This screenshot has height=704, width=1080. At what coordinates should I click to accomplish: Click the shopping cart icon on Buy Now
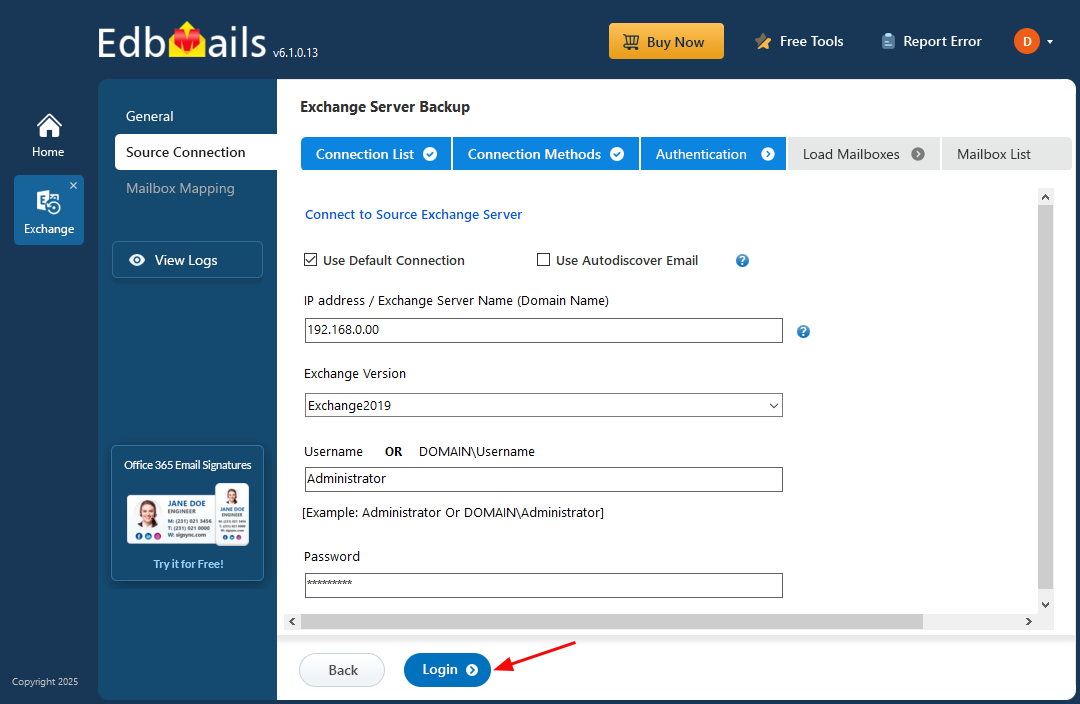(x=631, y=41)
